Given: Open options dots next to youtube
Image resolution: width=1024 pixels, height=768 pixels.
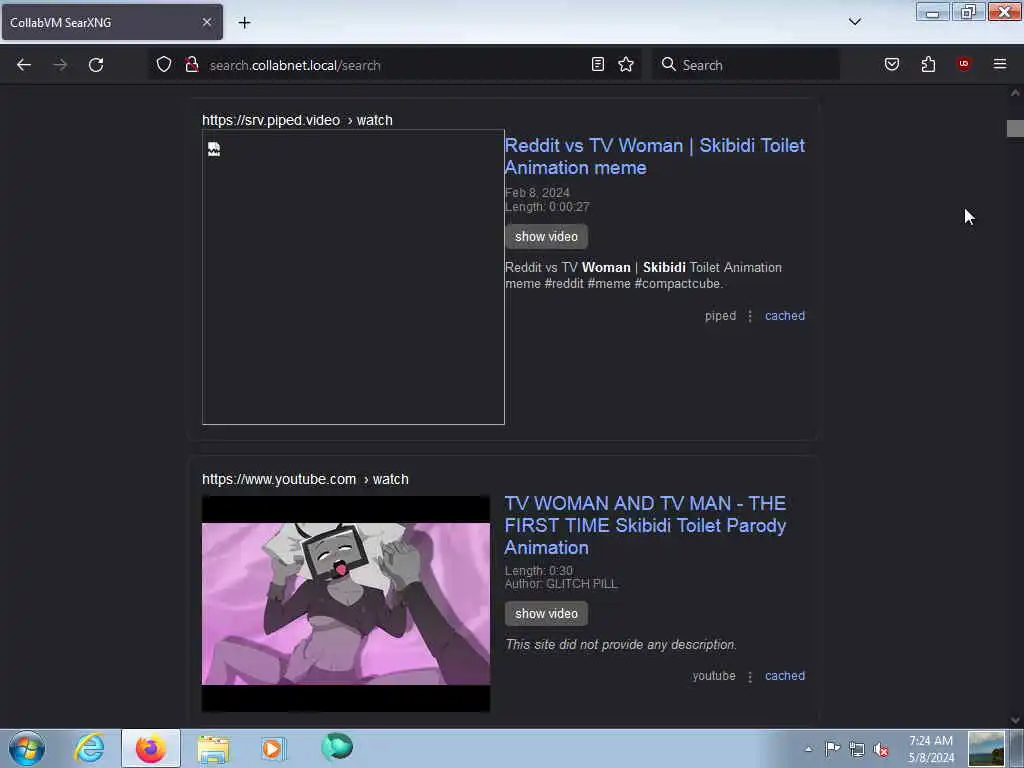Looking at the screenshot, I should (x=750, y=677).
